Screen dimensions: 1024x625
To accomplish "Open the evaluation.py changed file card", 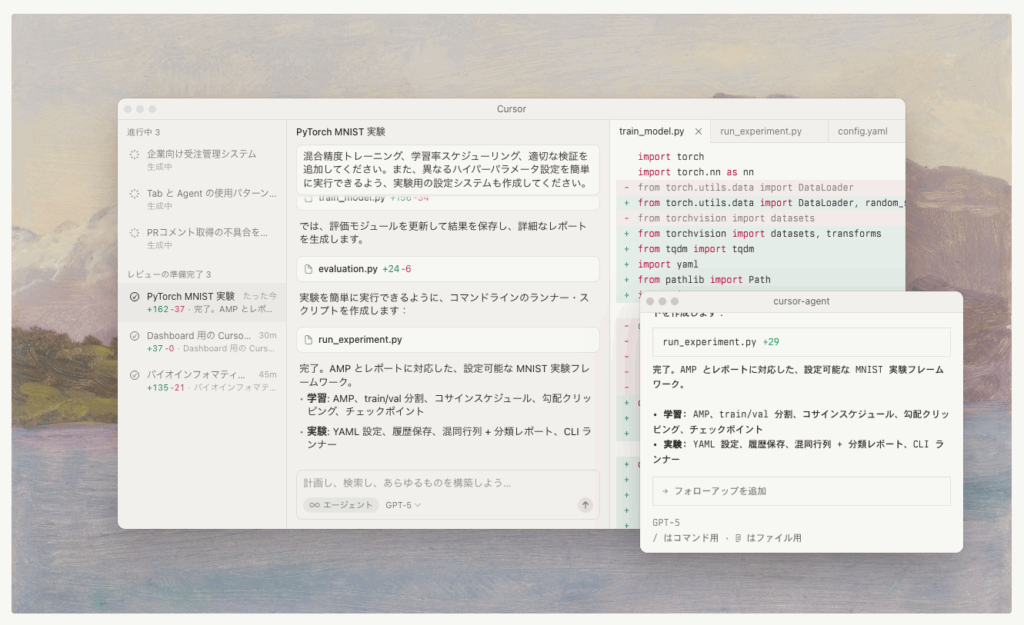I will point(447,269).
